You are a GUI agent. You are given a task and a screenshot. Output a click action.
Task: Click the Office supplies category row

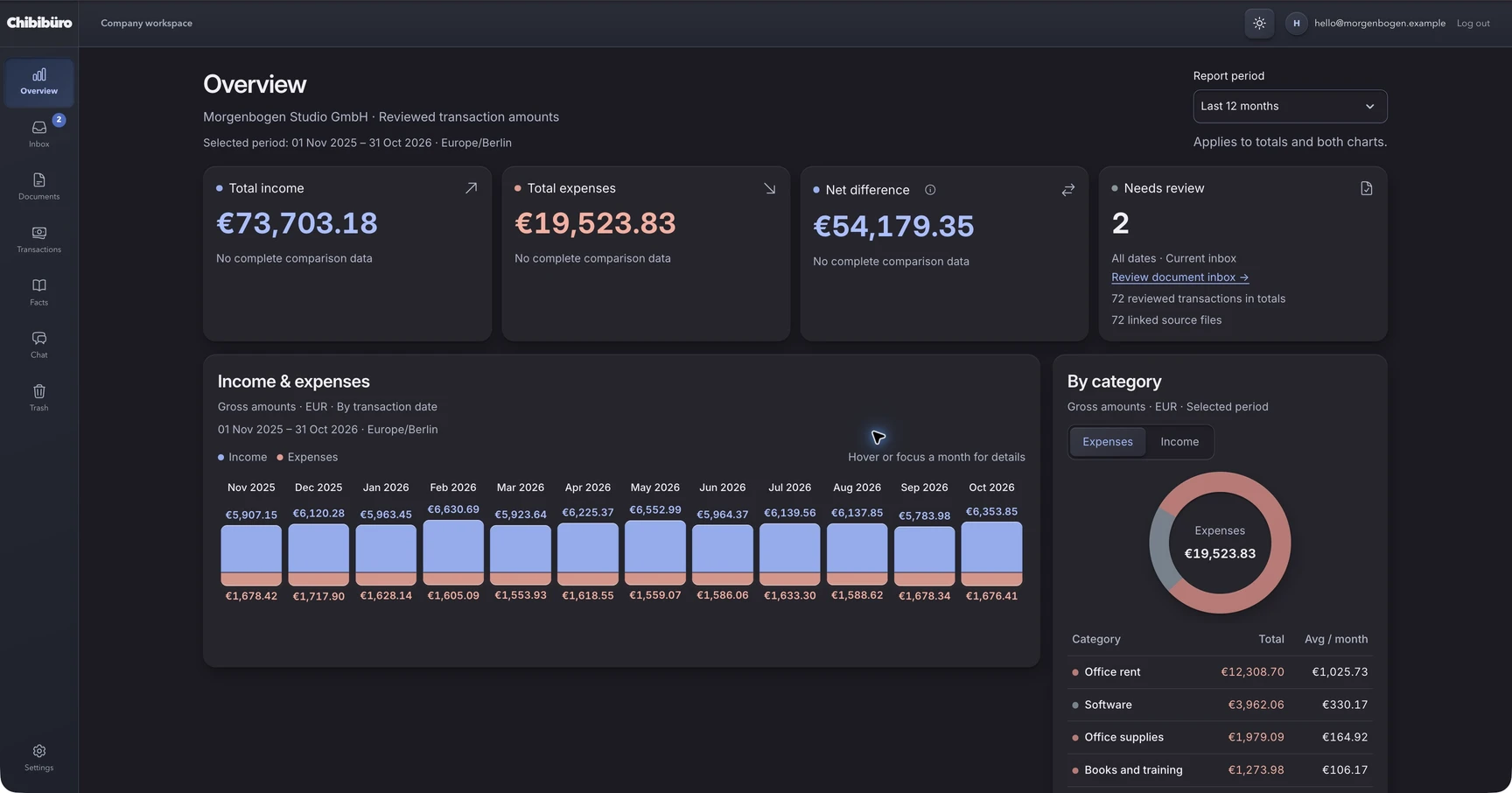pos(1220,737)
